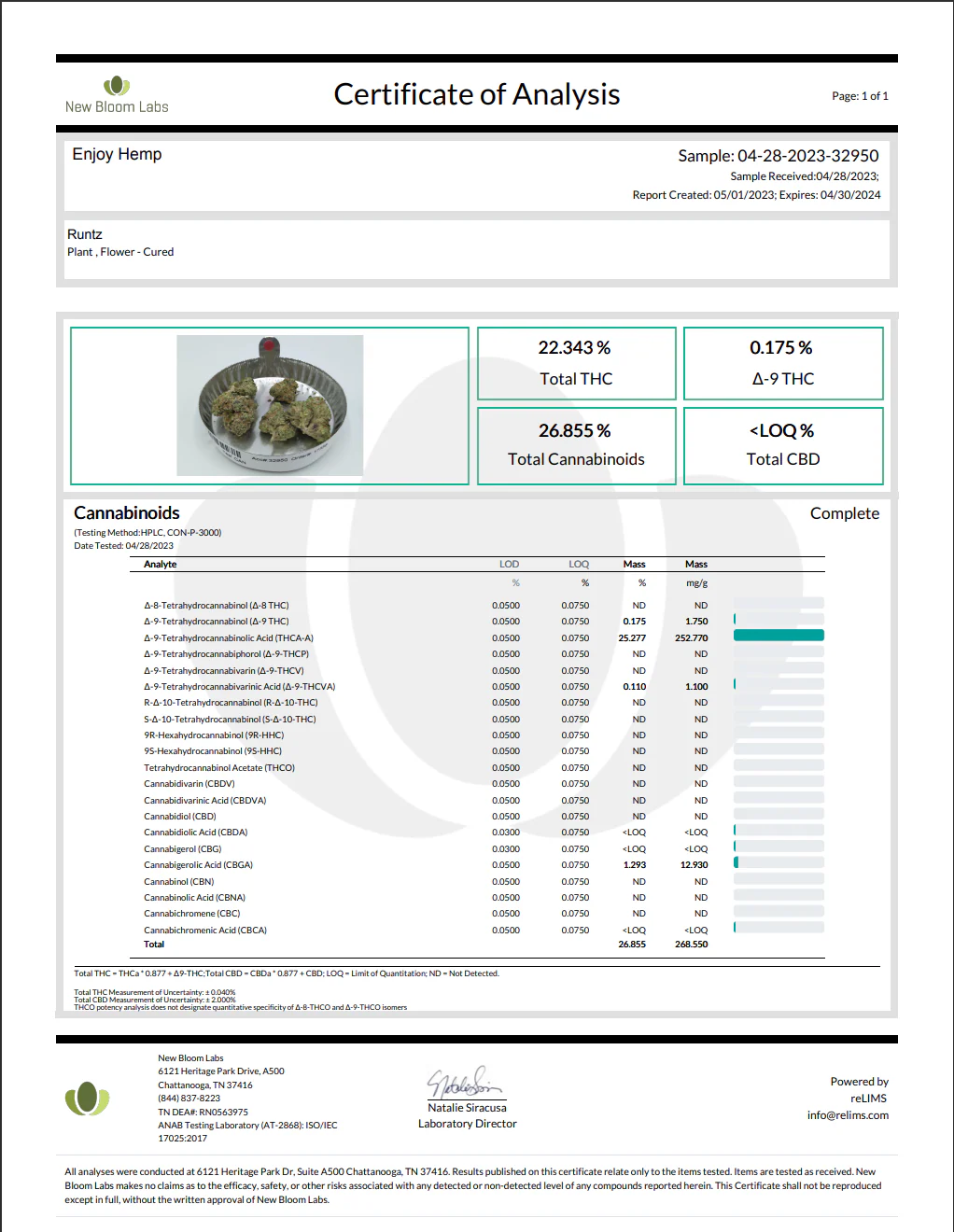The height and width of the screenshot is (1232, 954).
Task: Click the New Bloom Labs header logo
Action: [x=117, y=95]
